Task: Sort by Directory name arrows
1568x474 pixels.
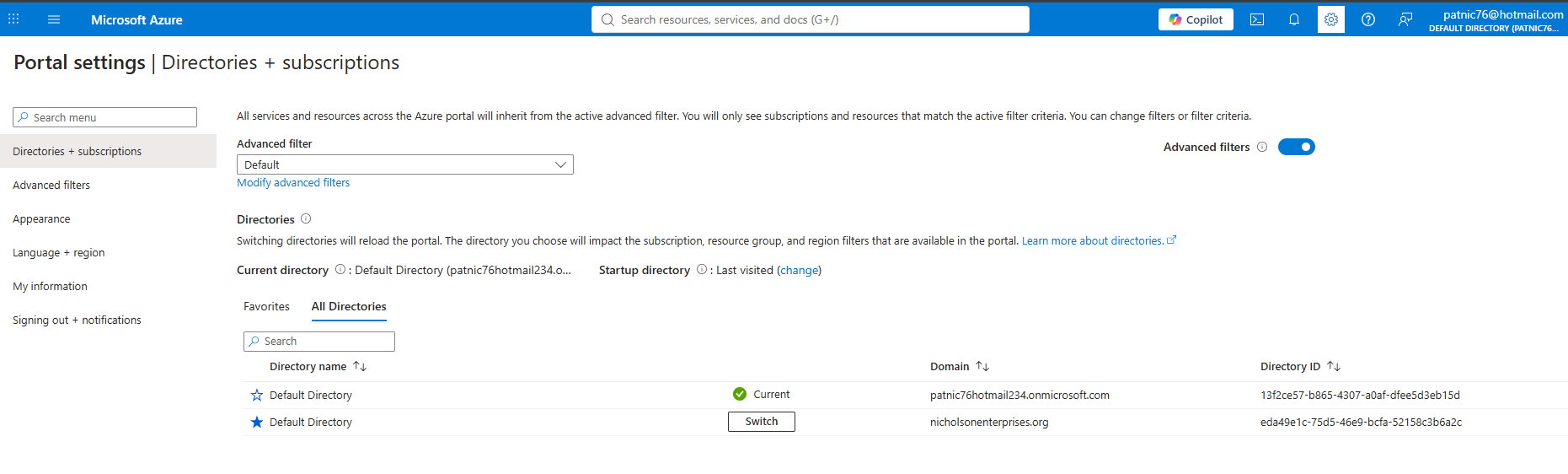Action: point(360,366)
